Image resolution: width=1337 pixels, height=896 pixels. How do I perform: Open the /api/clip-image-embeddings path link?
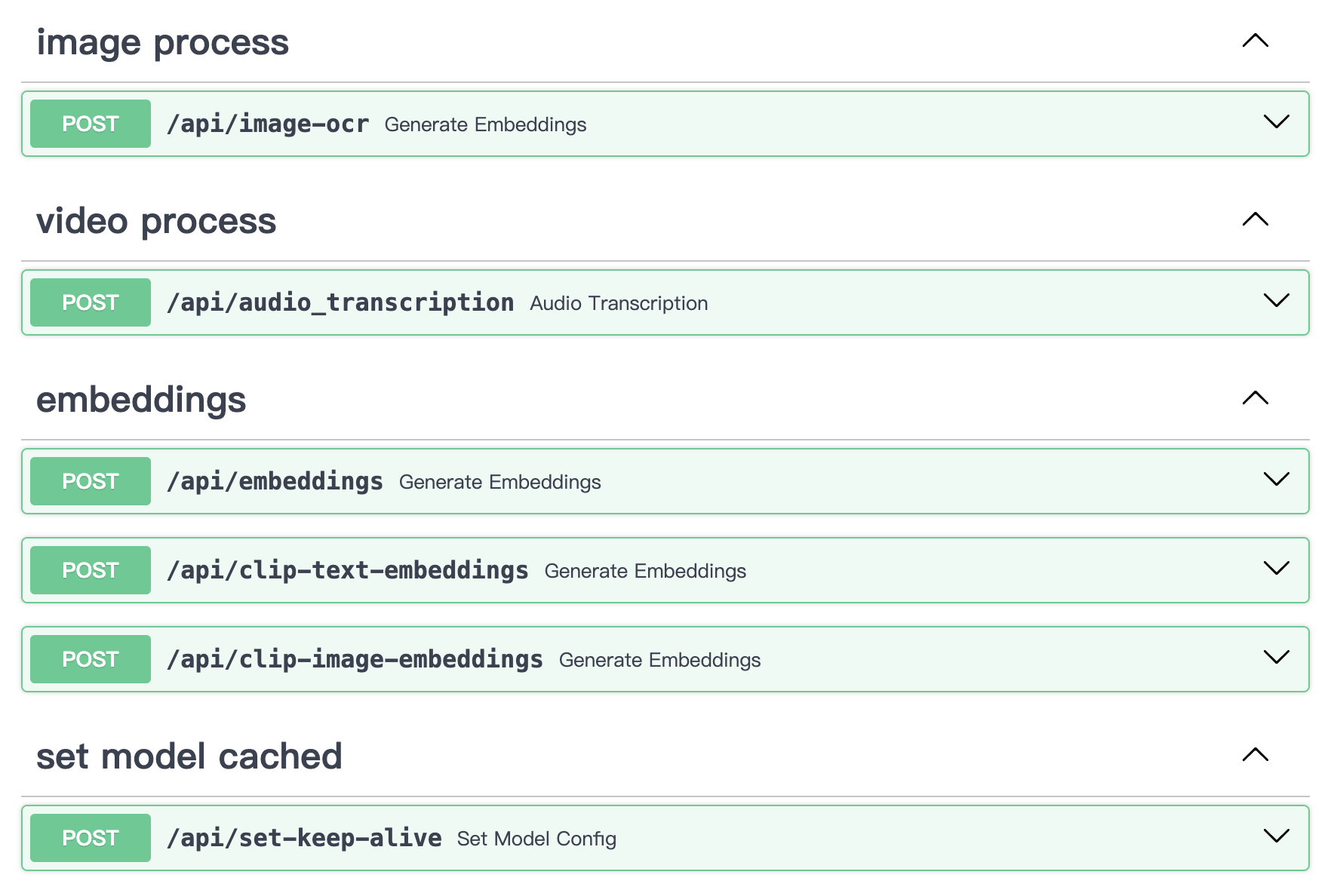355,659
